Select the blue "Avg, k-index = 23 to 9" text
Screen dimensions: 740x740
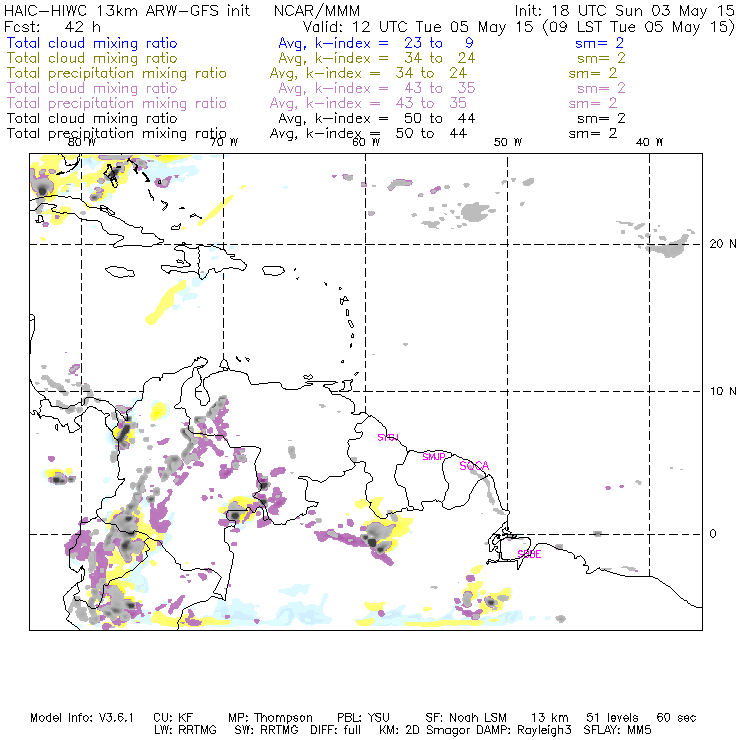(376, 43)
